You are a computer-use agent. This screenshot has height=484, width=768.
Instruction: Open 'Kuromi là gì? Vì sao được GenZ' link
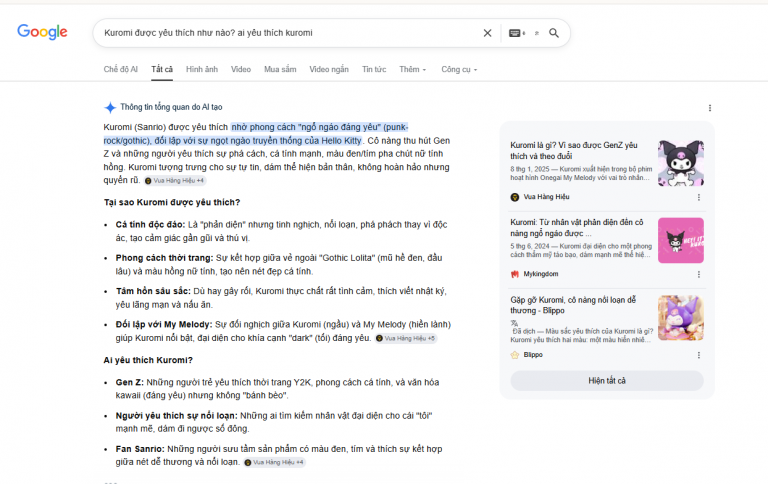coord(574,150)
